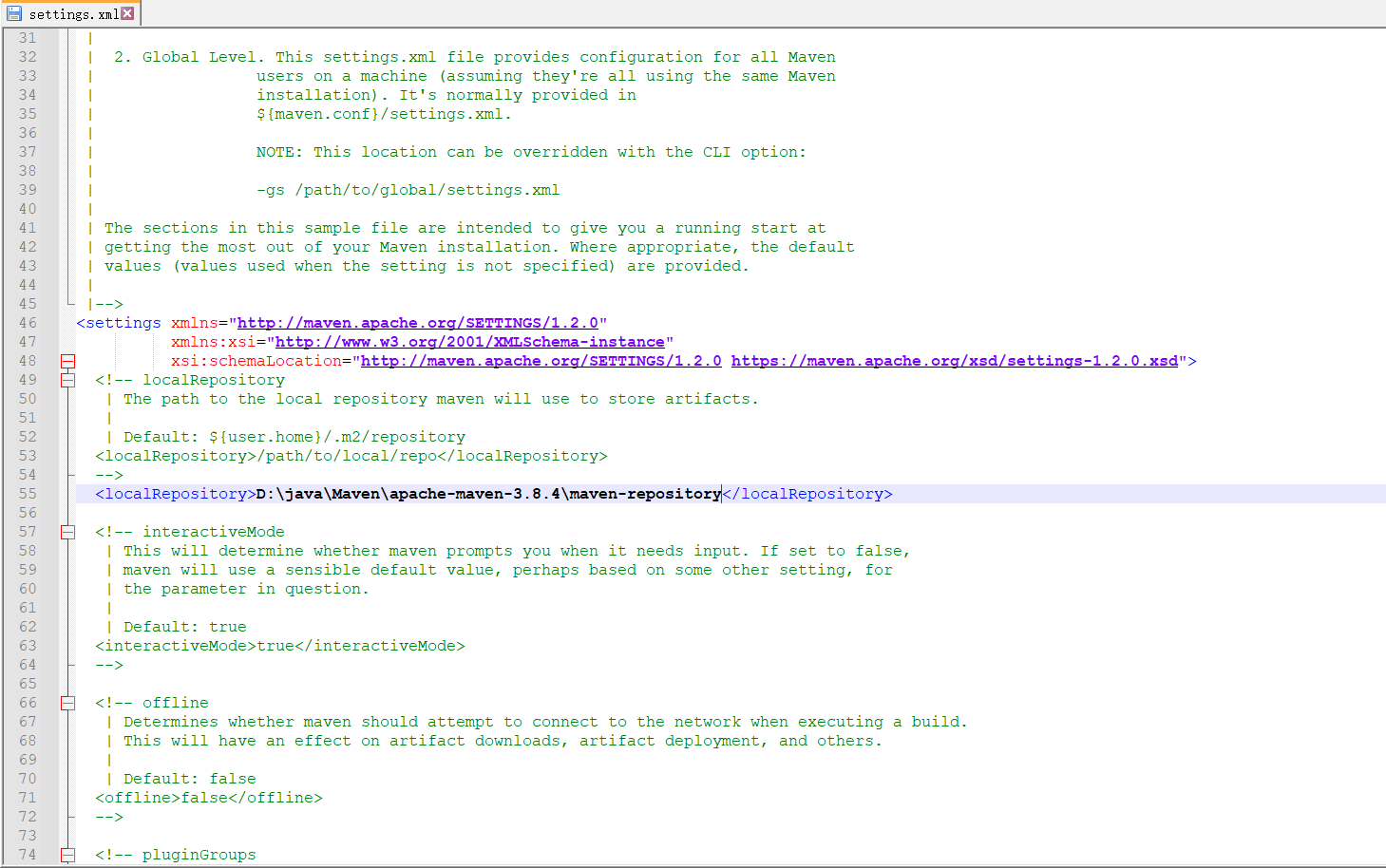The height and width of the screenshot is (868, 1386).
Task: Click 'Default: true' comment text
Action: [x=185, y=627]
